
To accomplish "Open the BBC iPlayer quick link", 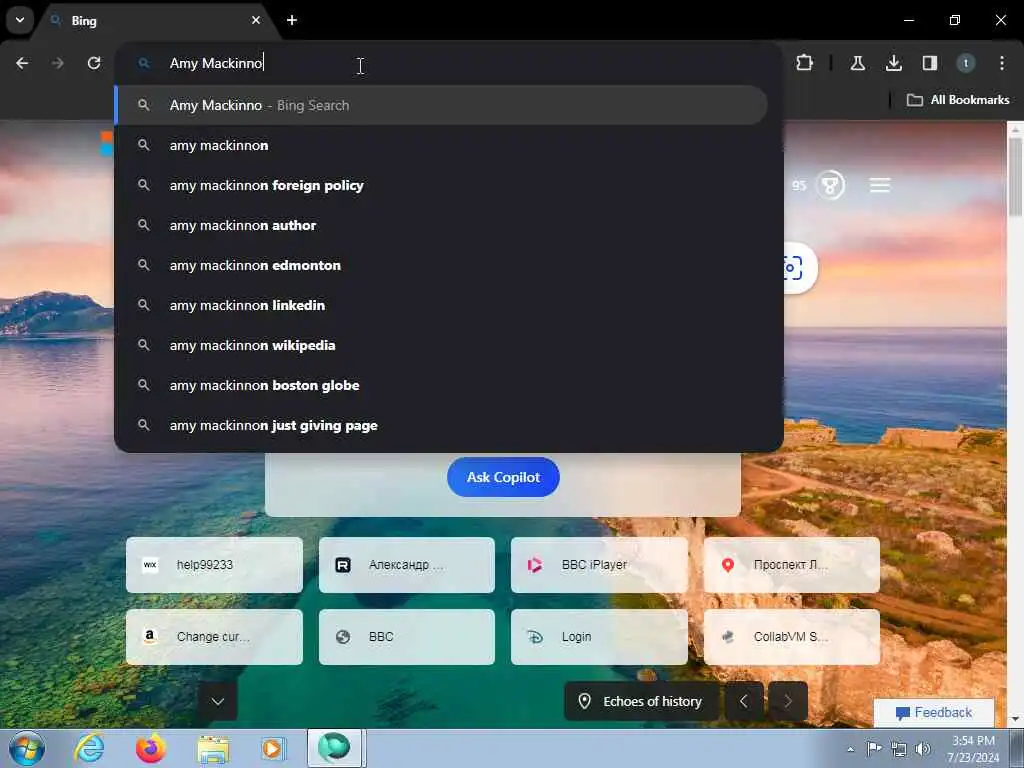I will coord(599,565).
